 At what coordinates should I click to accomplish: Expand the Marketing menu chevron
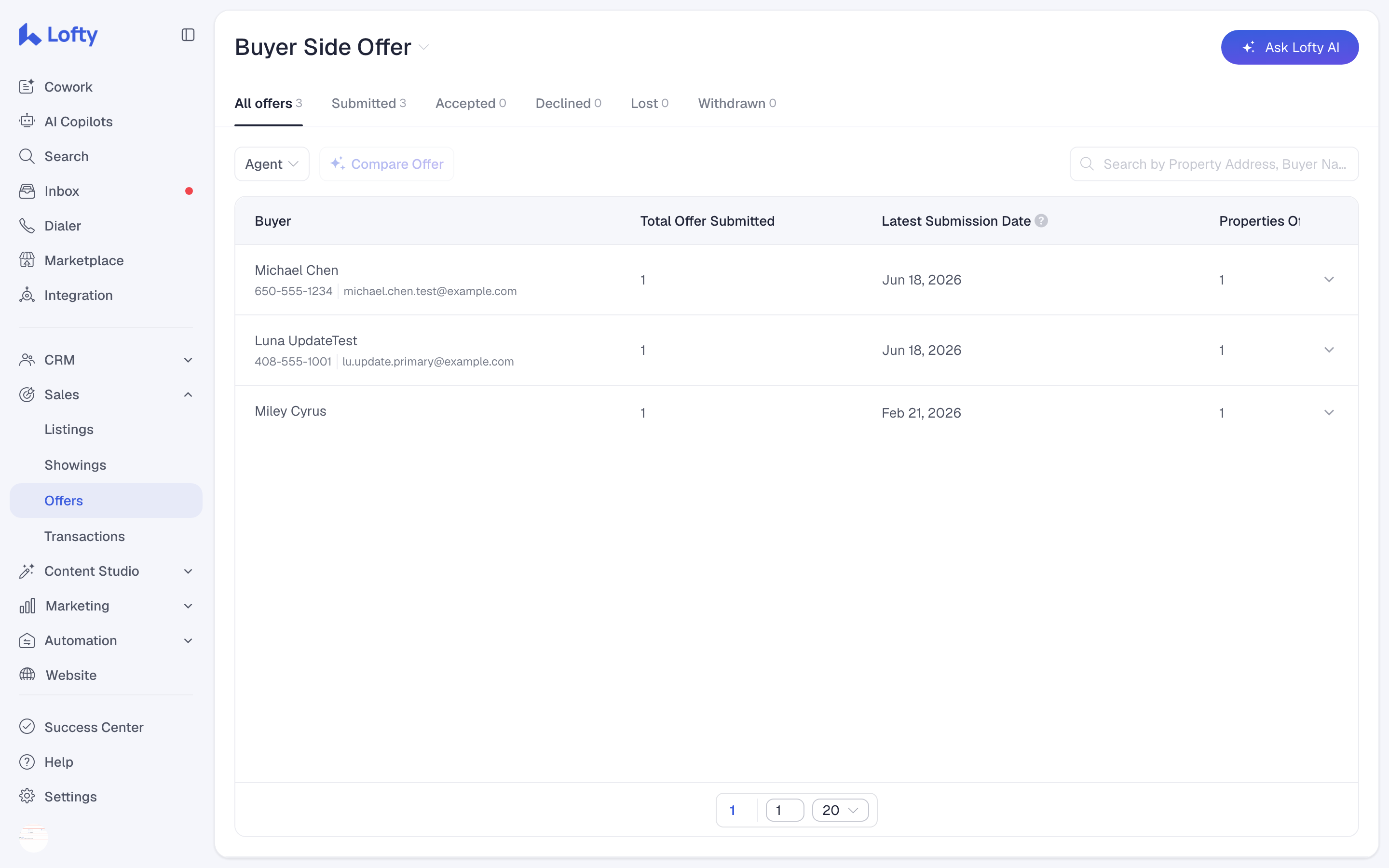[x=188, y=606]
